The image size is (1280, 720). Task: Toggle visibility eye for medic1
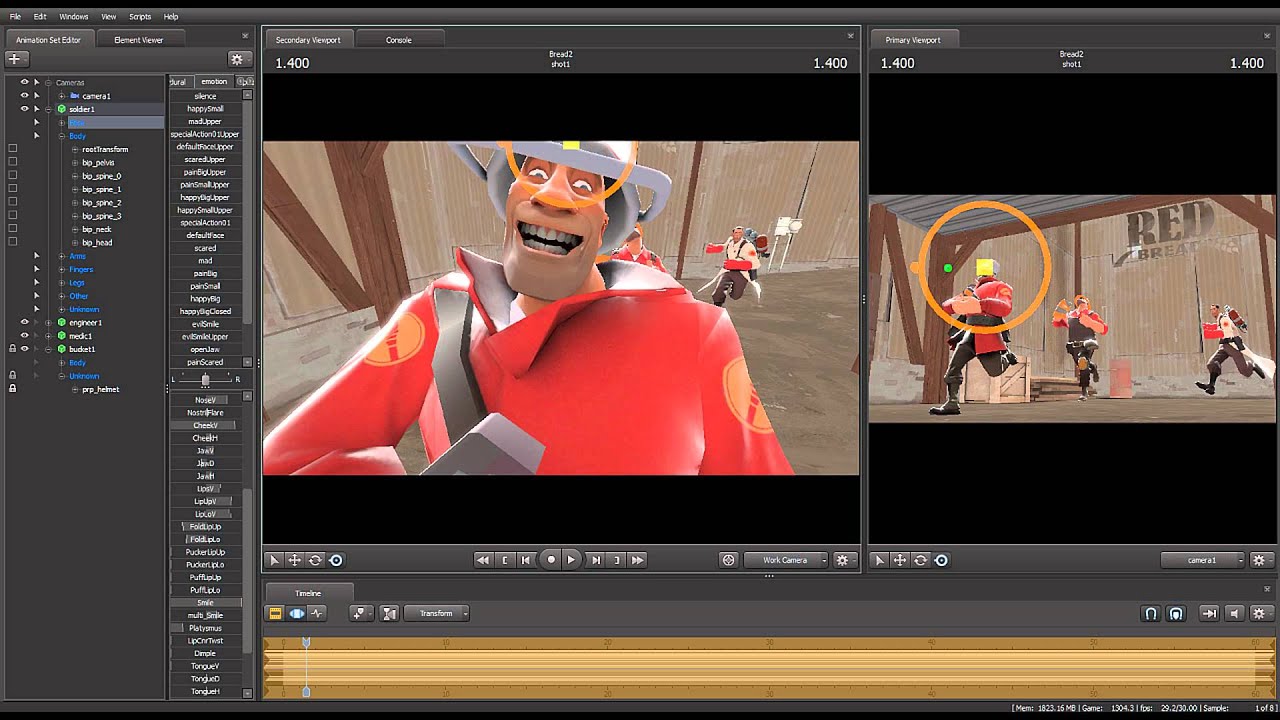24,336
